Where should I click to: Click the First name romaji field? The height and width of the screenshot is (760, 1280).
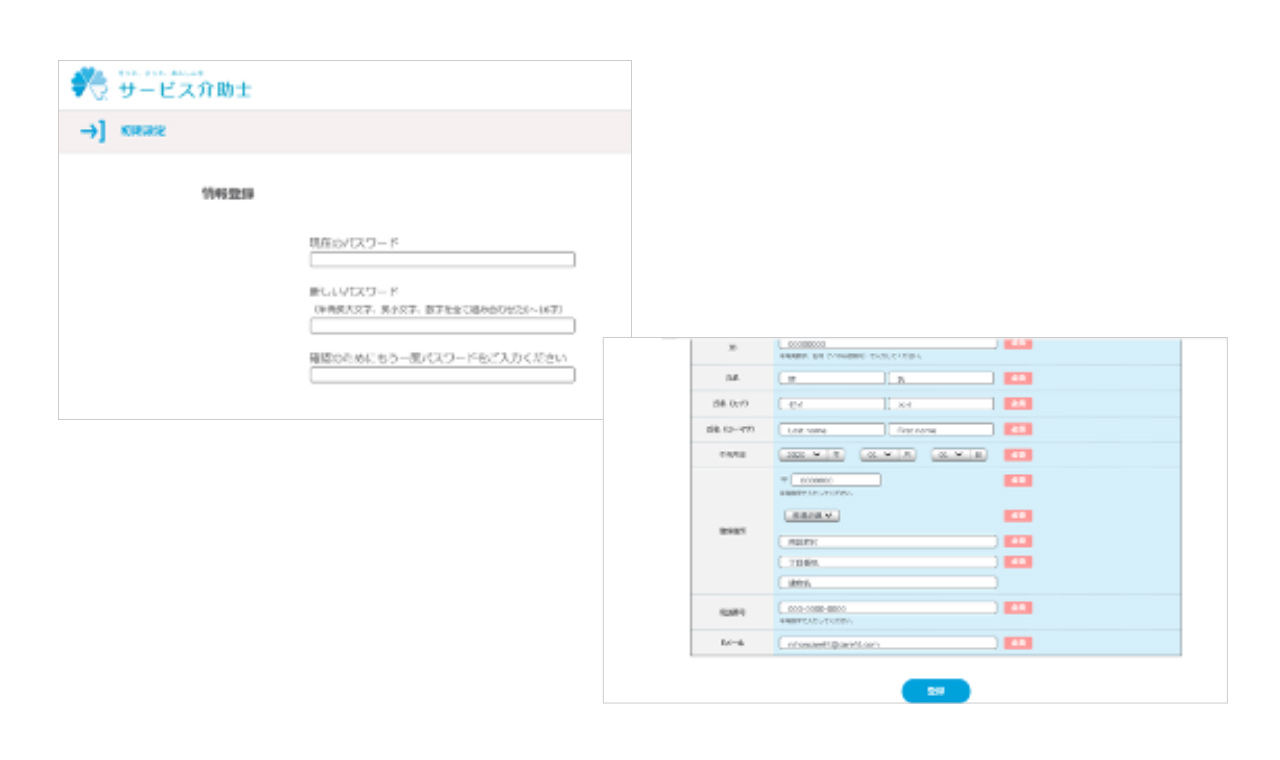pos(941,429)
